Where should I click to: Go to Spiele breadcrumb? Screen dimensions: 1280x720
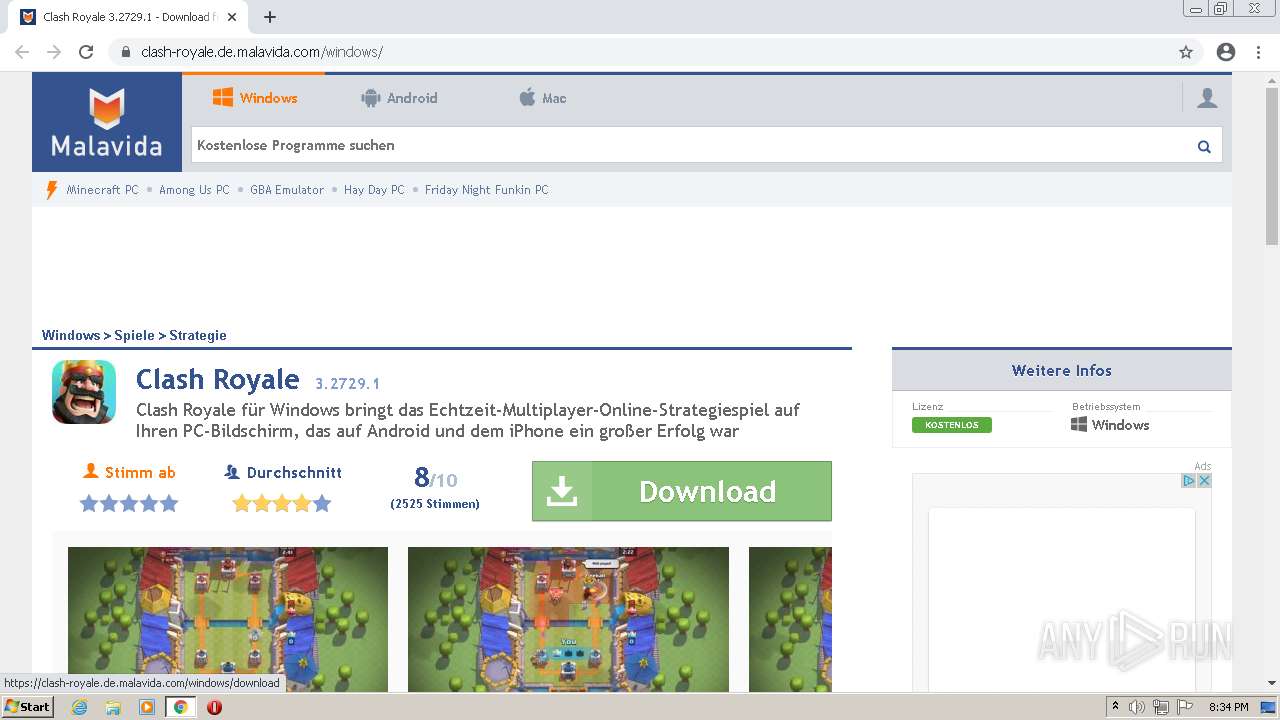[134, 336]
